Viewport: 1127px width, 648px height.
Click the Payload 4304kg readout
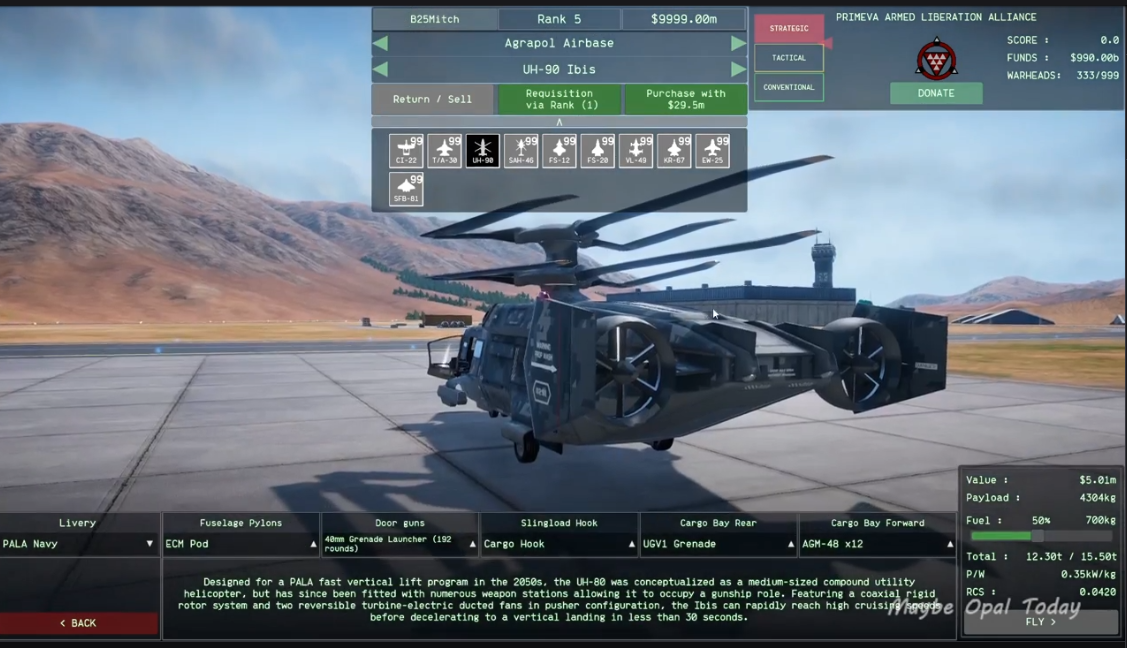[x=1041, y=497]
